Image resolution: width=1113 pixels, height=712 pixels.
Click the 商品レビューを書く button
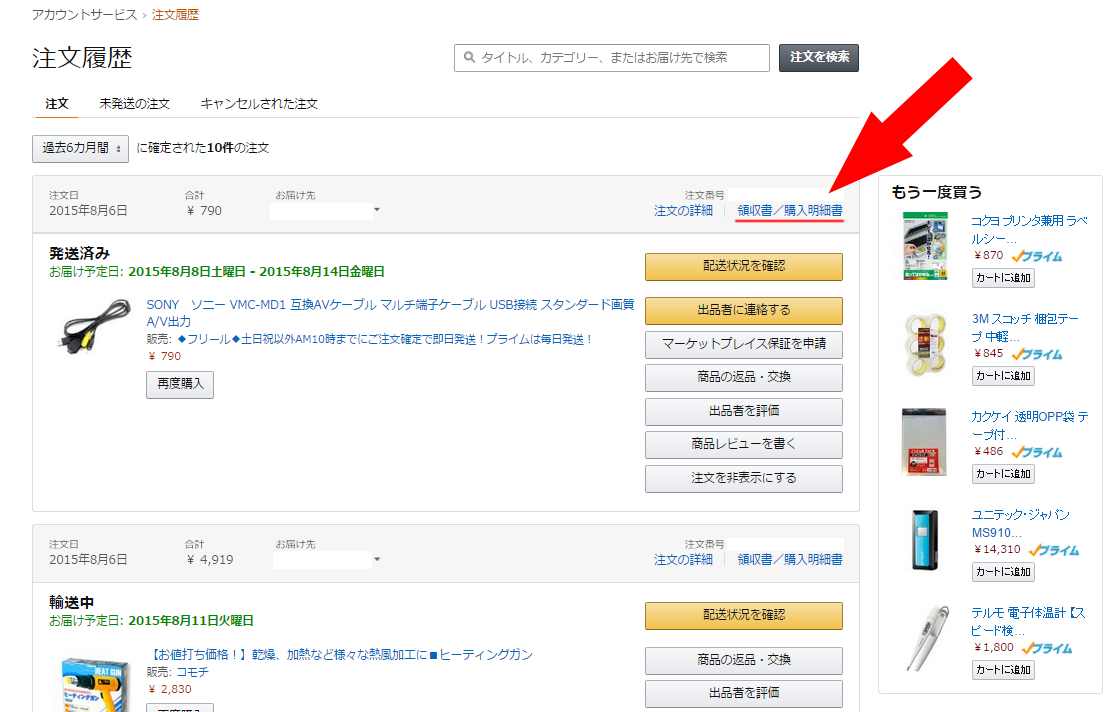tap(744, 444)
